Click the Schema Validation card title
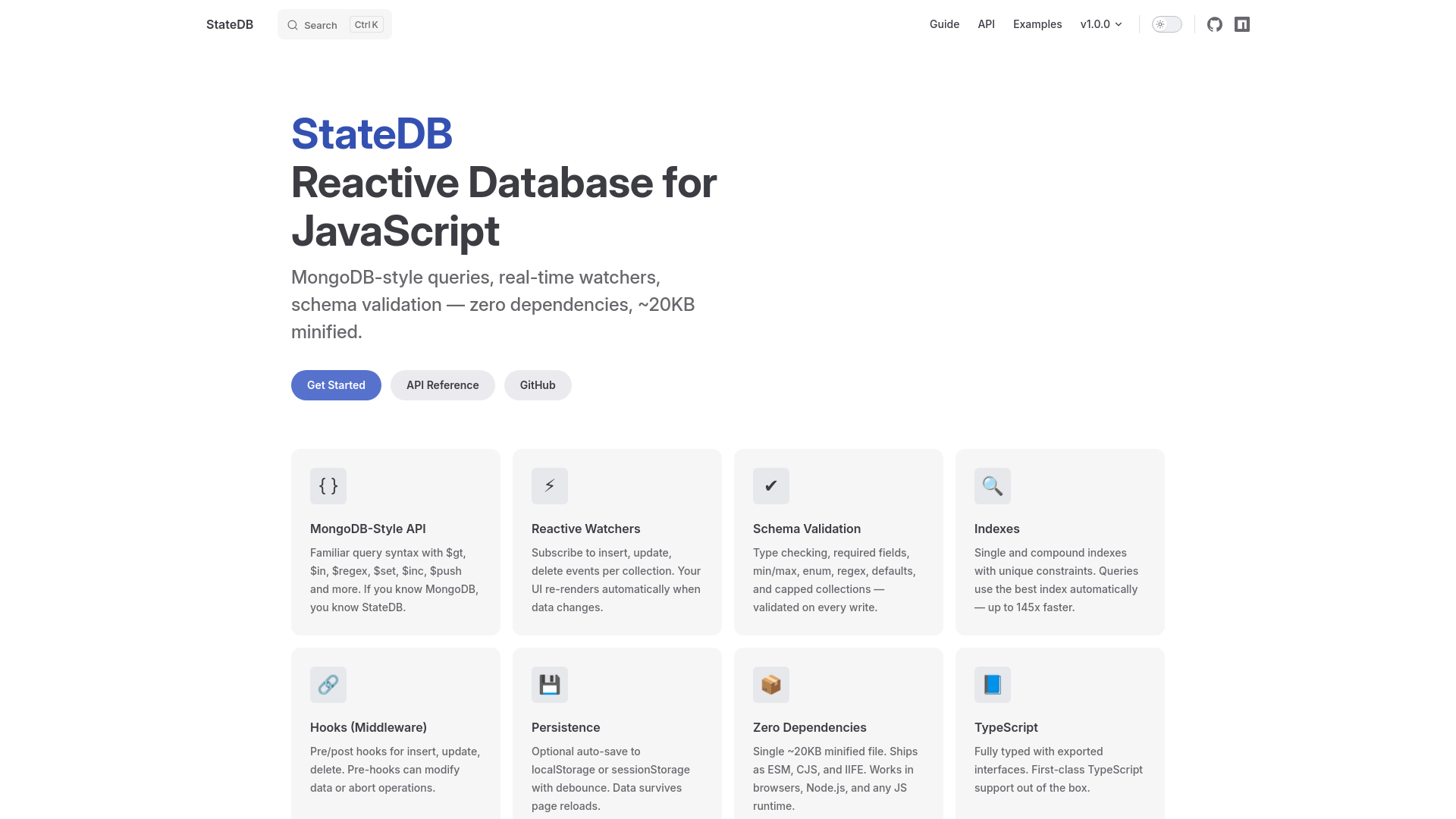Screen dimensions: 1456x819 pos(807,529)
